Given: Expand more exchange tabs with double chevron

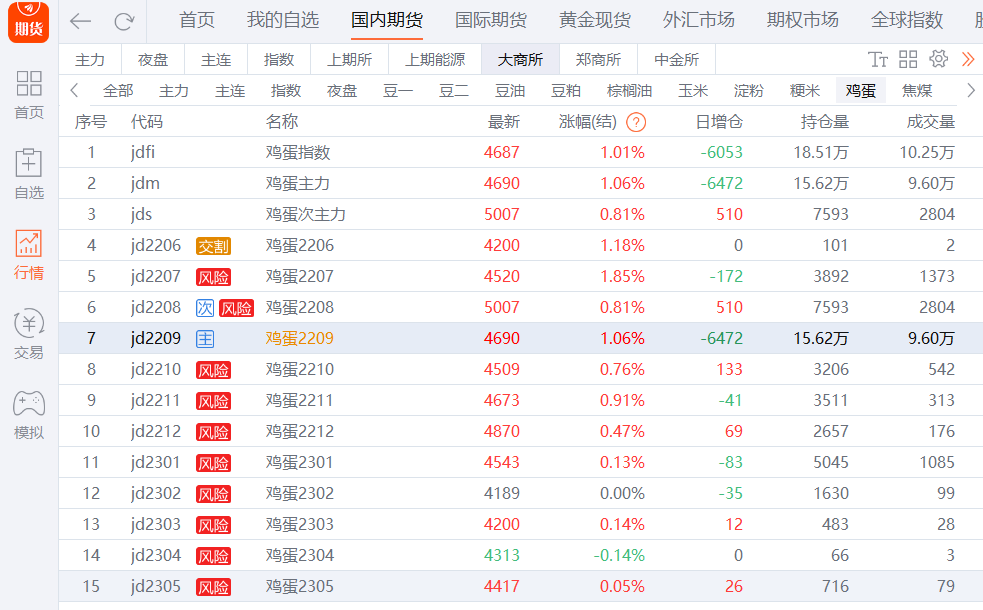Looking at the screenshot, I should point(967,59).
